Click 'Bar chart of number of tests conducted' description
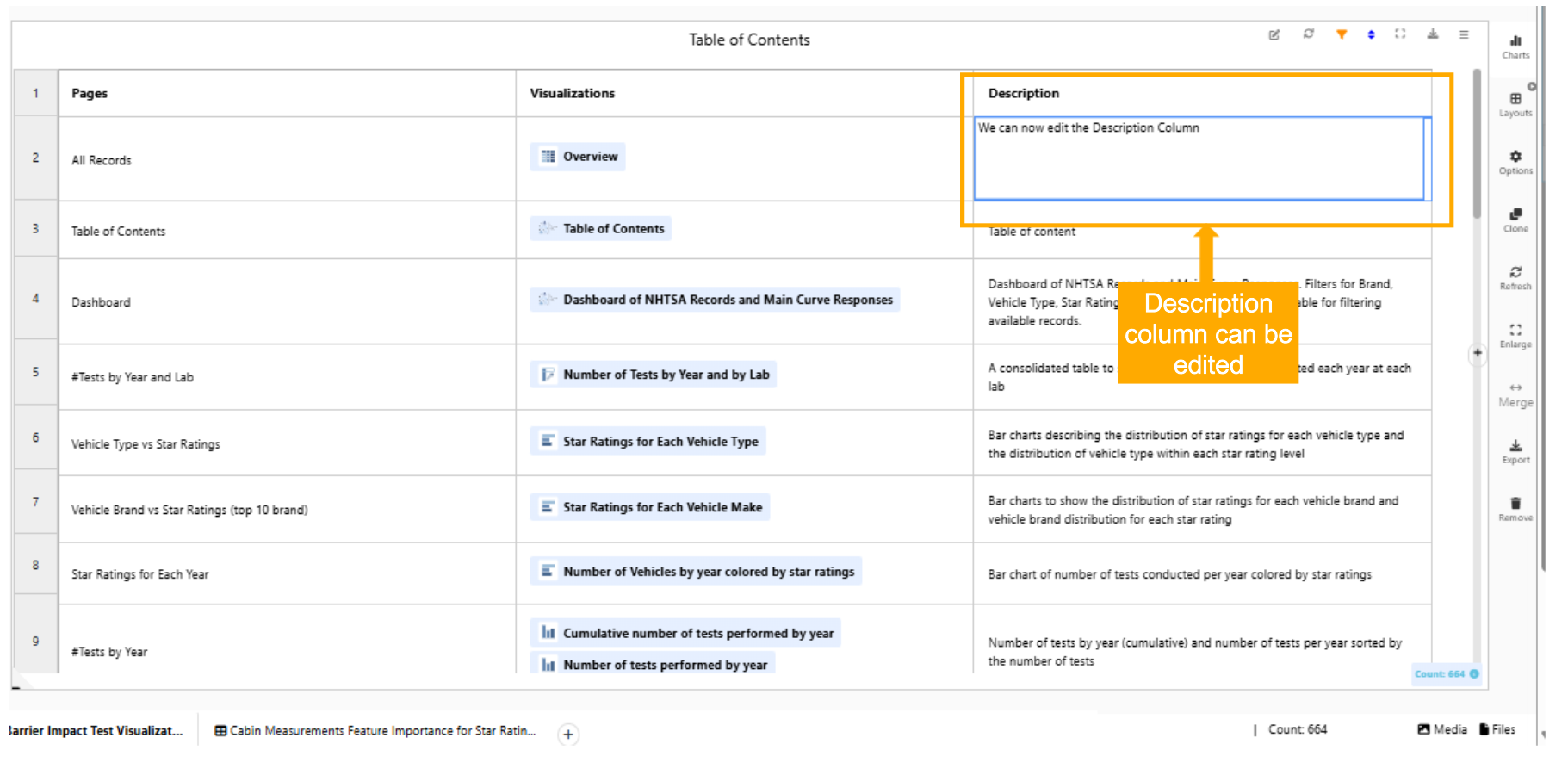Viewport: 1568px width, 781px height. (x=1180, y=574)
